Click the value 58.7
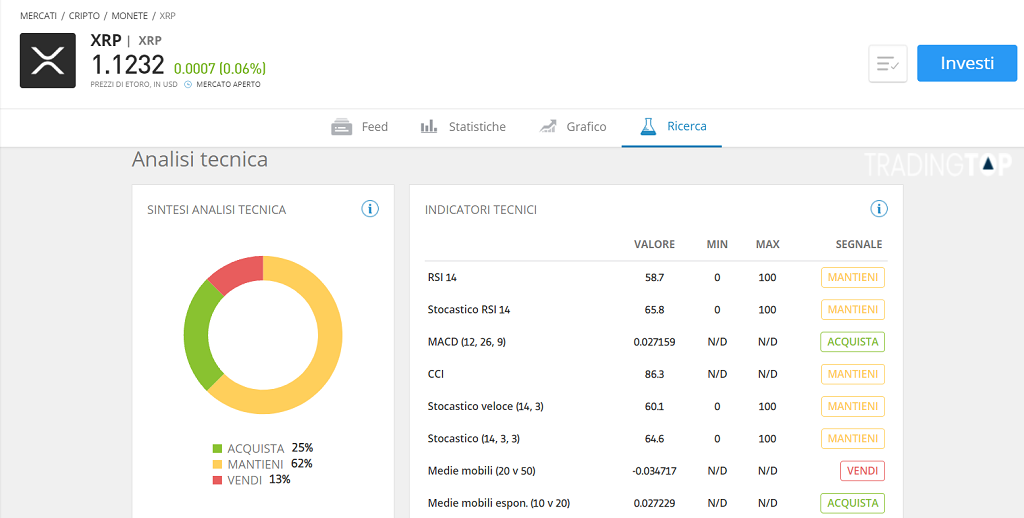 coord(654,278)
